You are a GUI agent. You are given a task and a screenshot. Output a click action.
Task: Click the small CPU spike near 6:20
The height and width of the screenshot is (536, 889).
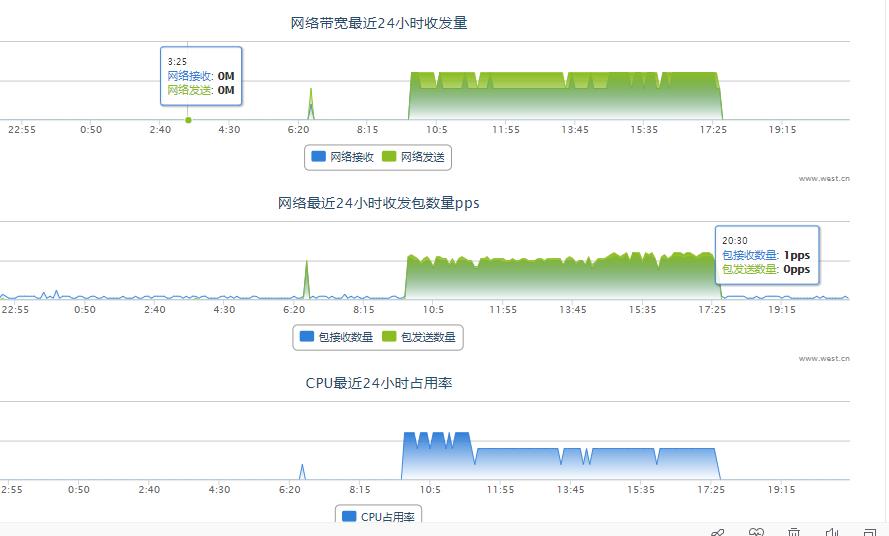(302, 472)
